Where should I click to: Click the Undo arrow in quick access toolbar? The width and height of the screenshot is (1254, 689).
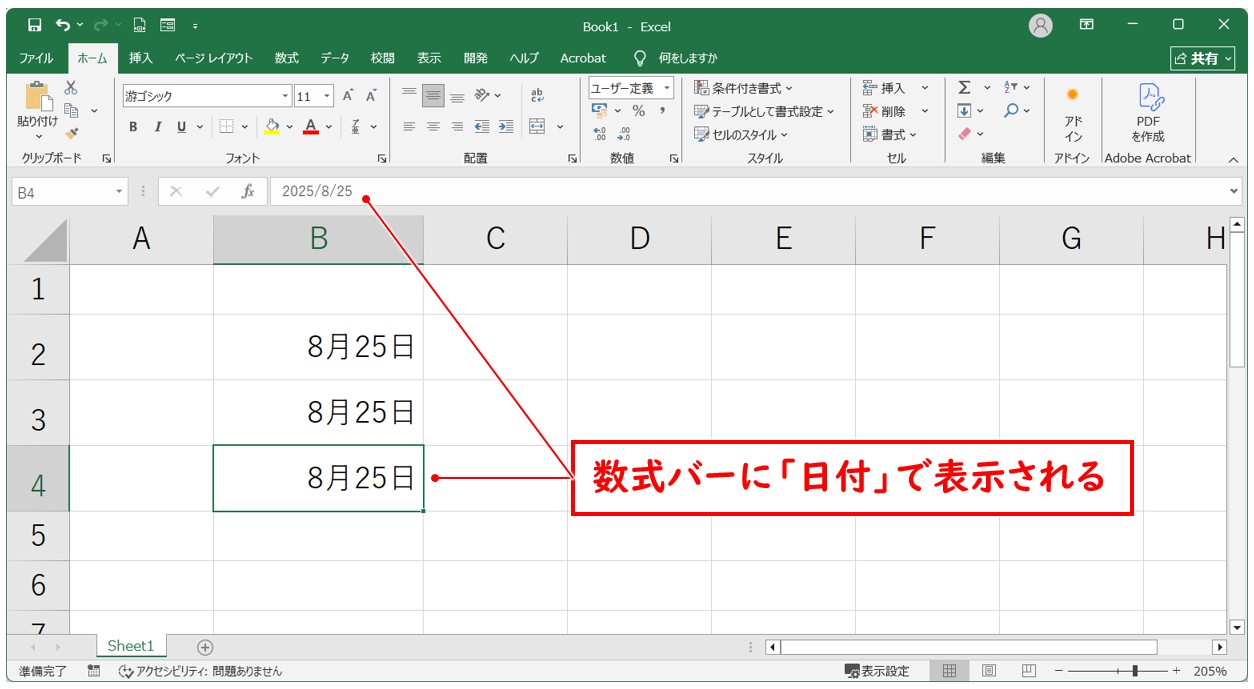point(64,25)
